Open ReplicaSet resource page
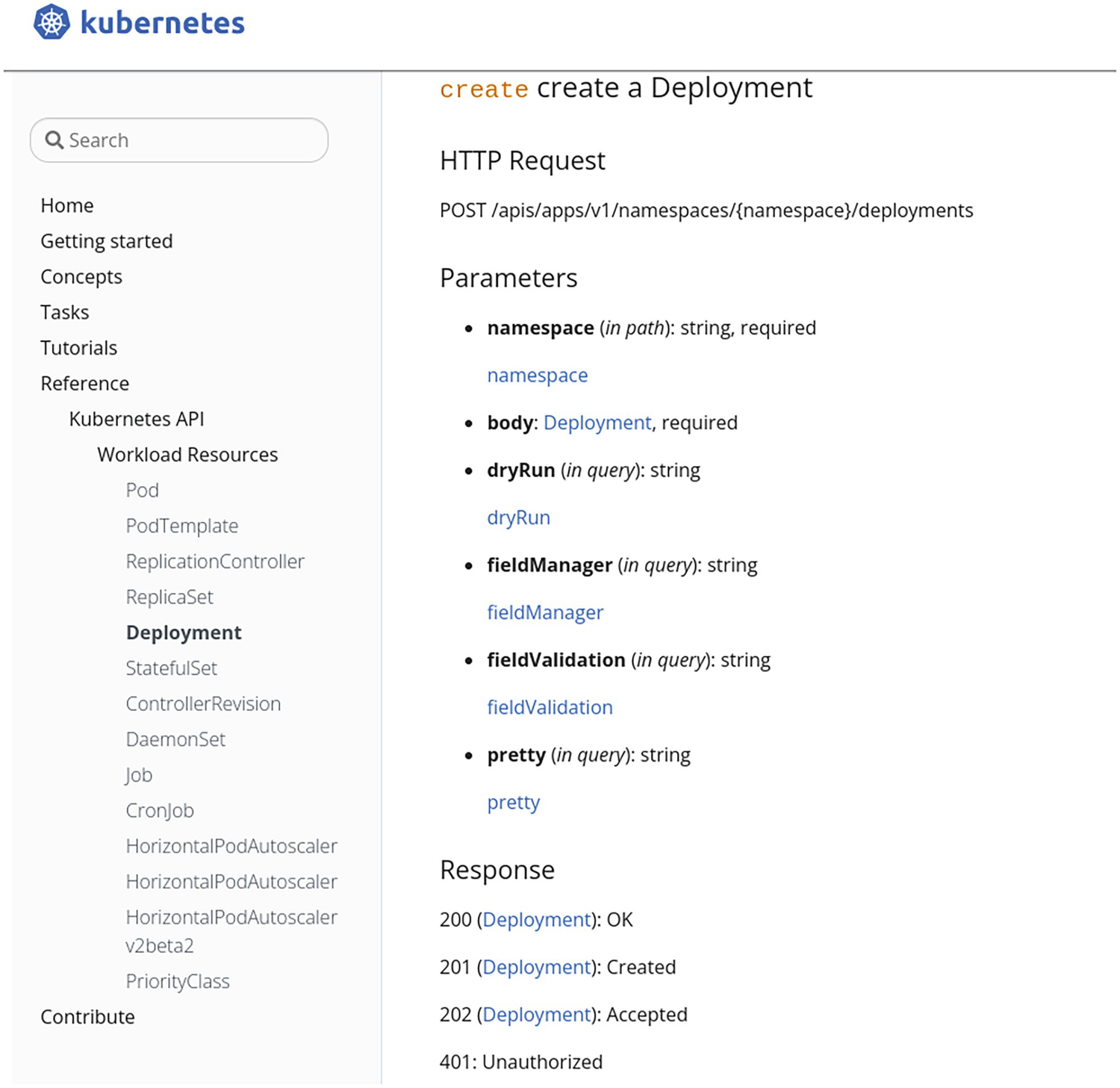The width and height of the screenshot is (1120, 1088). pos(169,597)
